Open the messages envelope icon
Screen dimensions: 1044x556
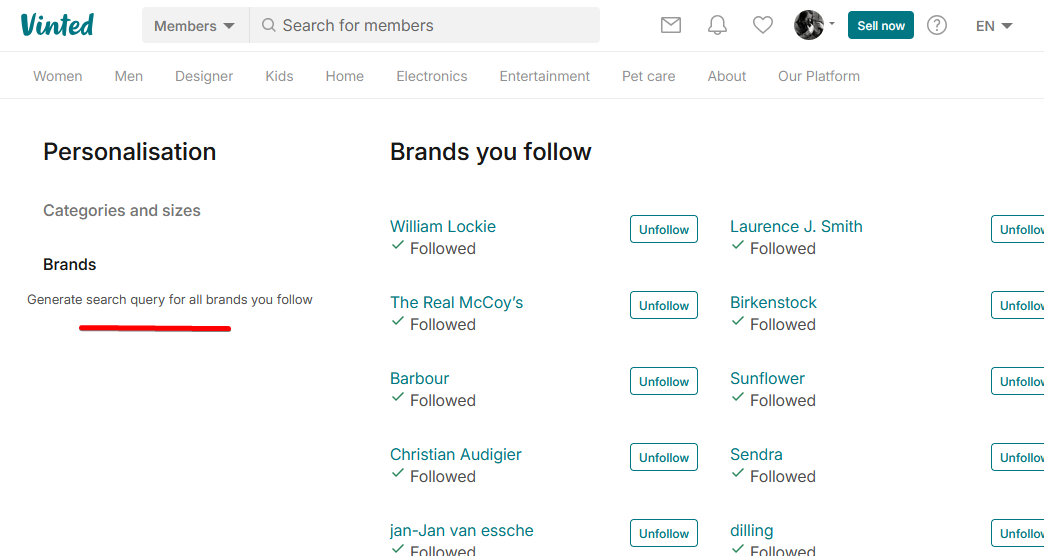pos(671,26)
